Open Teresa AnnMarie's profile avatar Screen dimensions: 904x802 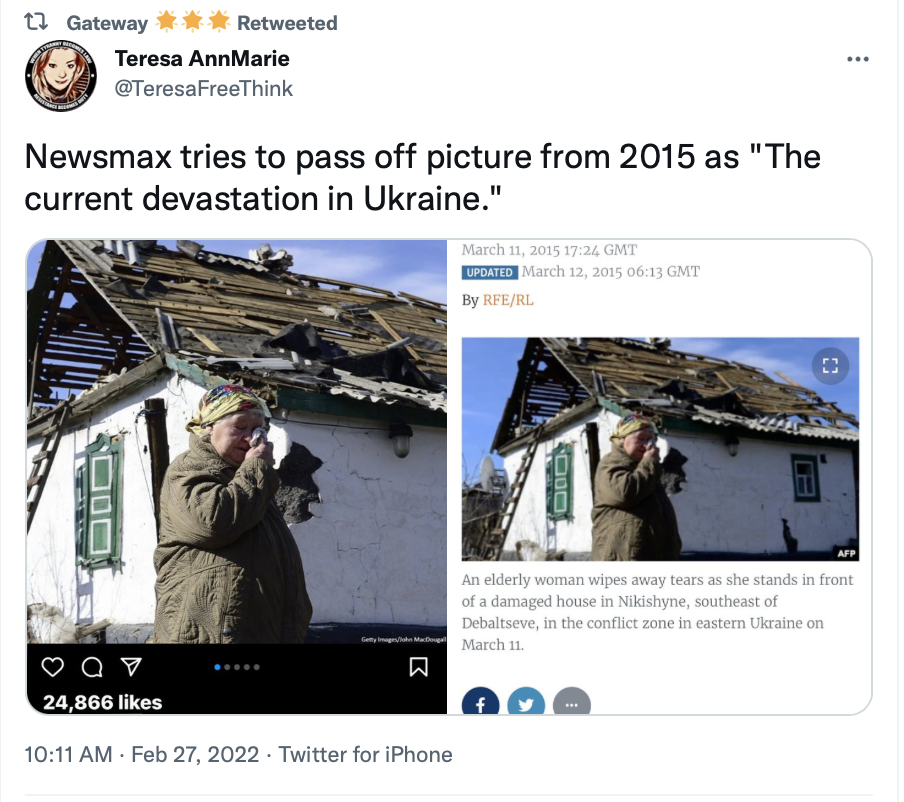click(x=61, y=76)
